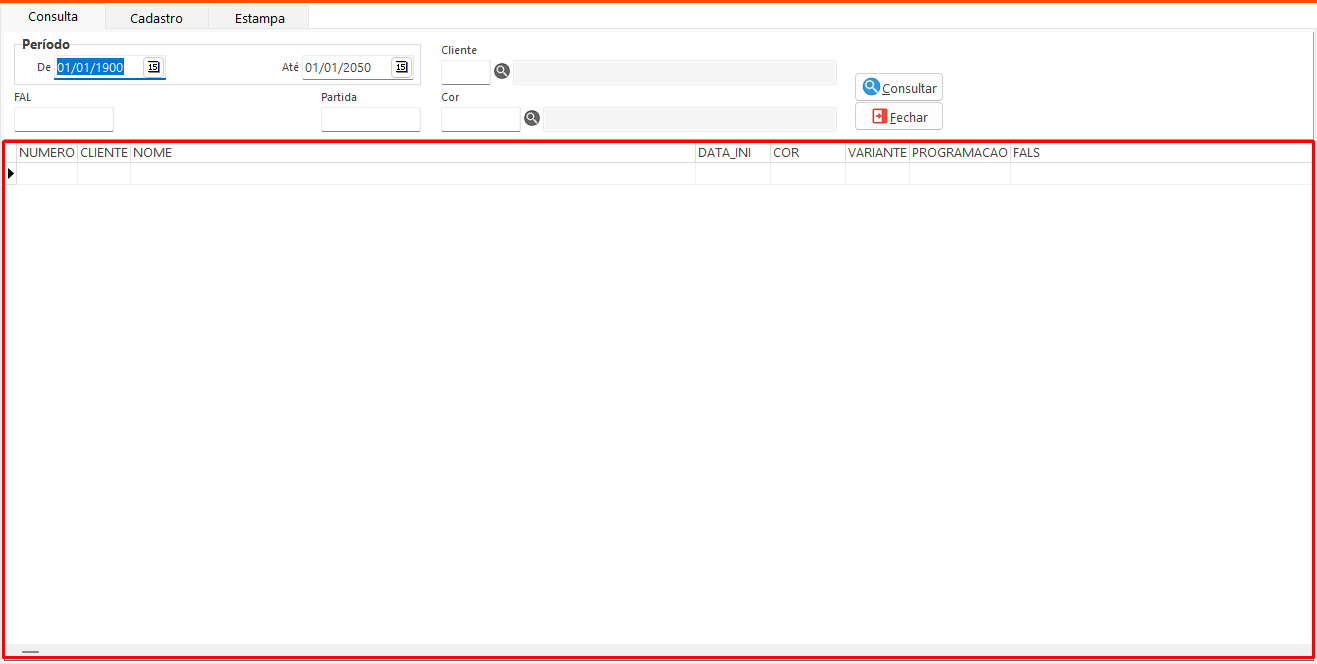Open the calendar picker for De date
Screen dimensions: 1317x664
point(153,67)
